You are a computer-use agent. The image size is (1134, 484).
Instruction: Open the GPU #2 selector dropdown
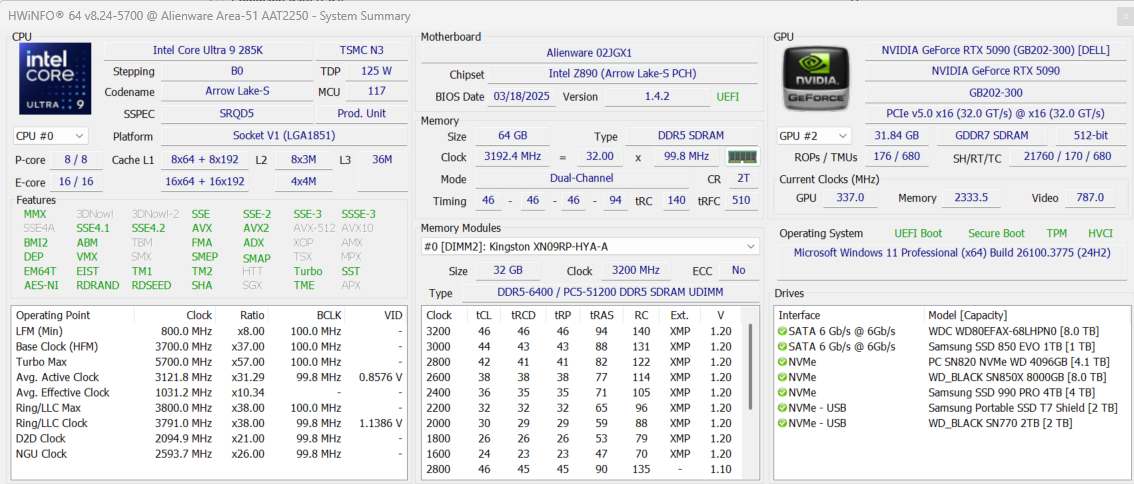pyautogui.click(x=814, y=136)
